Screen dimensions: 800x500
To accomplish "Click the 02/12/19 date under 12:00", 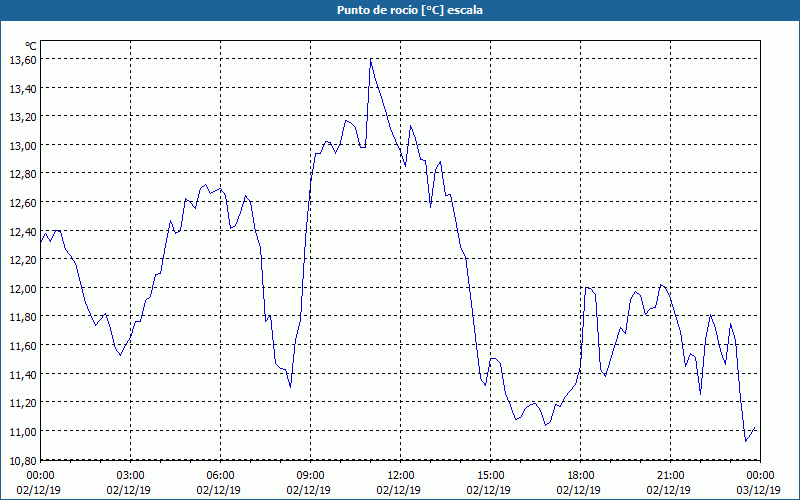I will pyautogui.click(x=398, y=490).
